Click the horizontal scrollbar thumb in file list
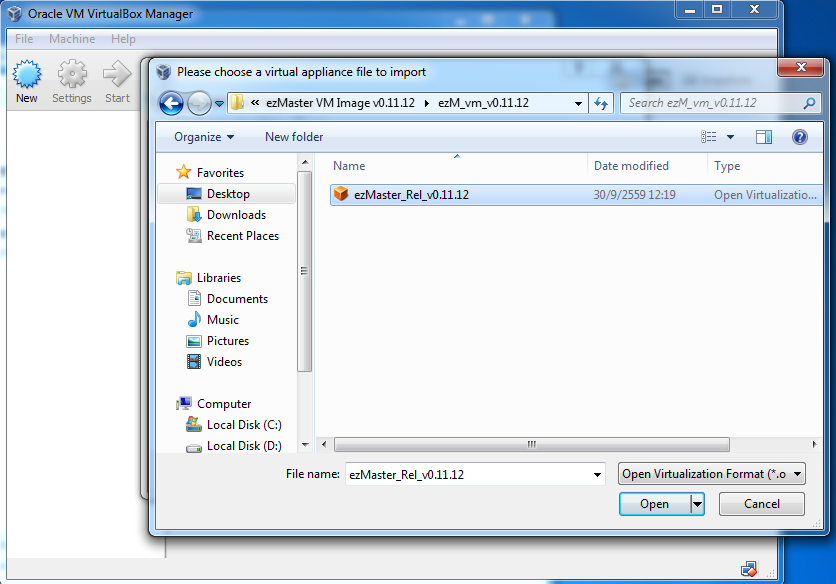 (532, 444)
